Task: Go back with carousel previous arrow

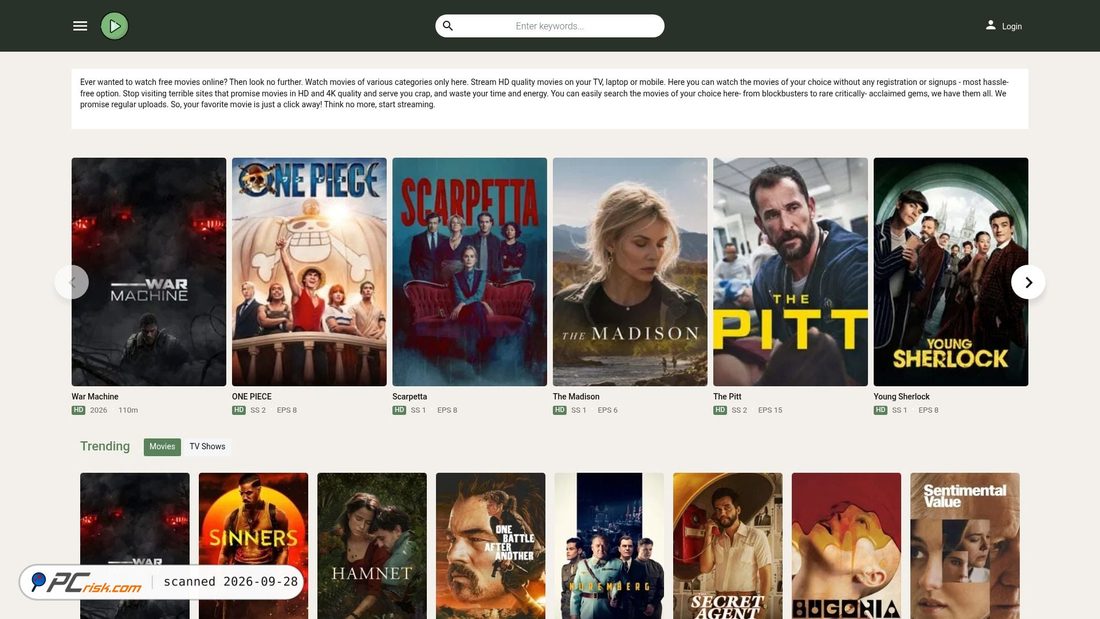Action: click(x=72, y=282)
